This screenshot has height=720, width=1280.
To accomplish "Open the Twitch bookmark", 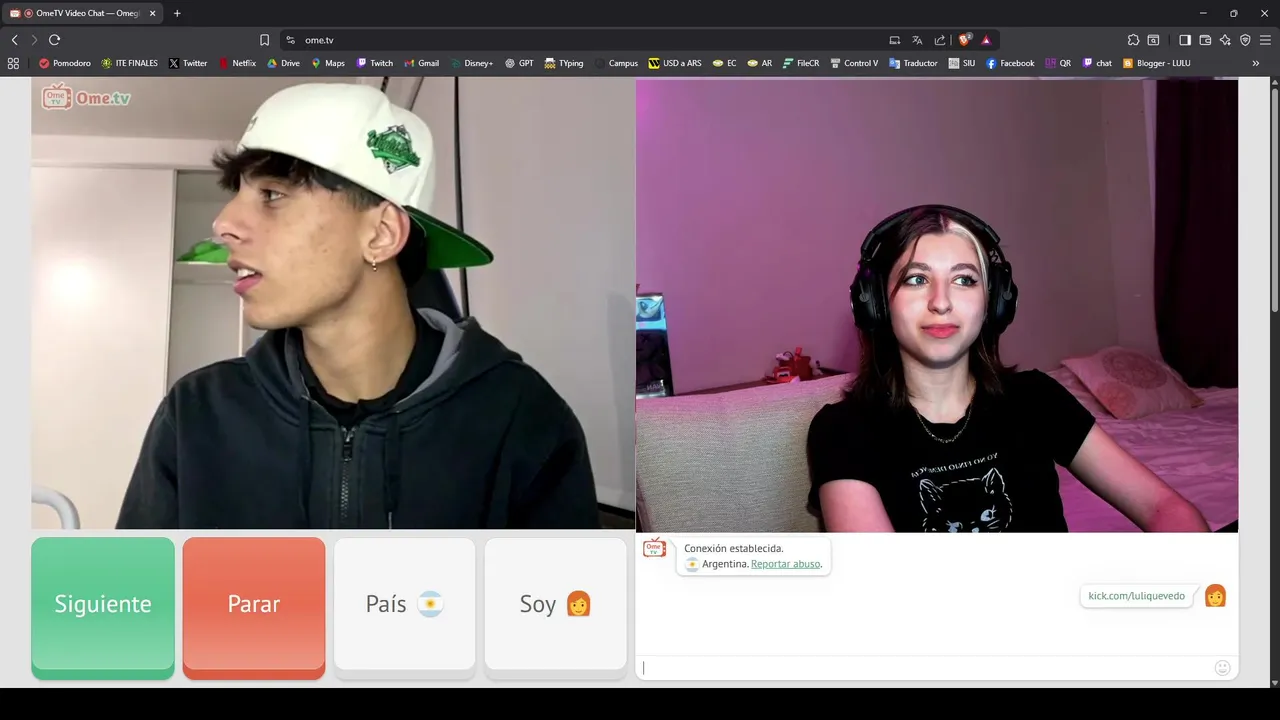I will (375, 63).
